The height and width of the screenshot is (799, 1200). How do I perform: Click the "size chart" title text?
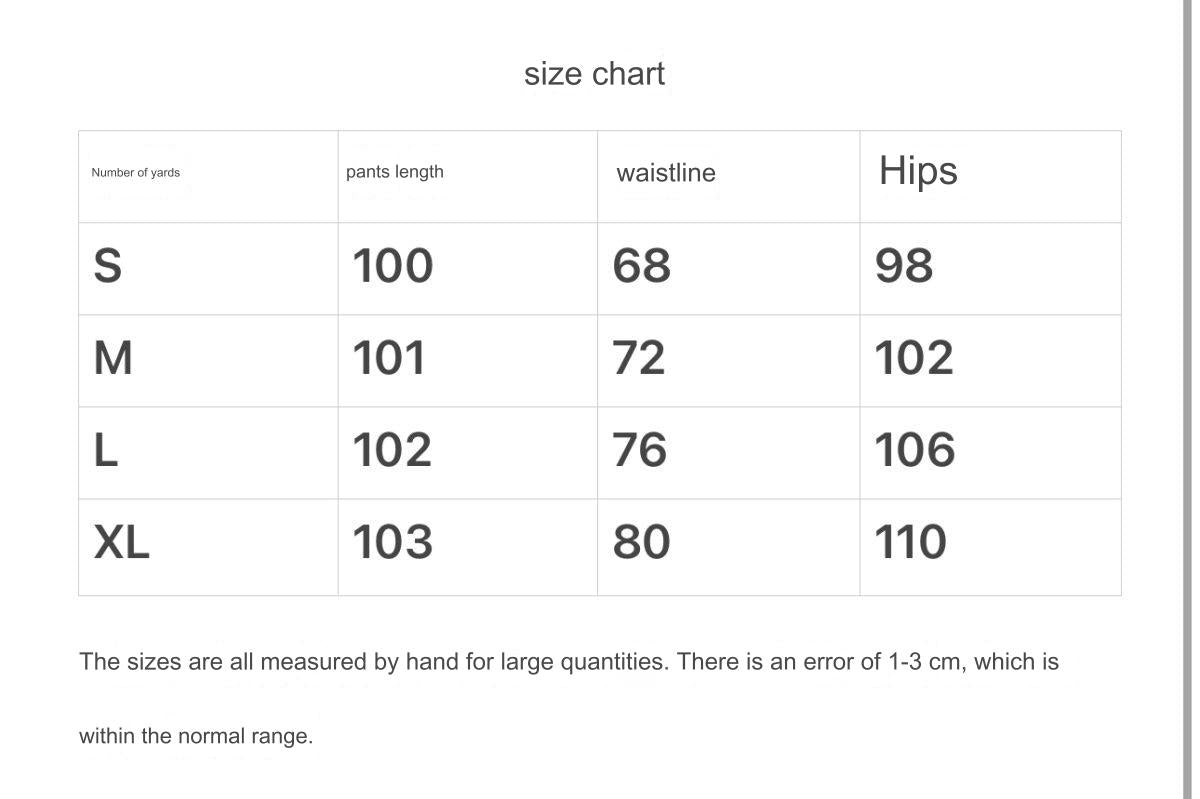tap(594, 74)
